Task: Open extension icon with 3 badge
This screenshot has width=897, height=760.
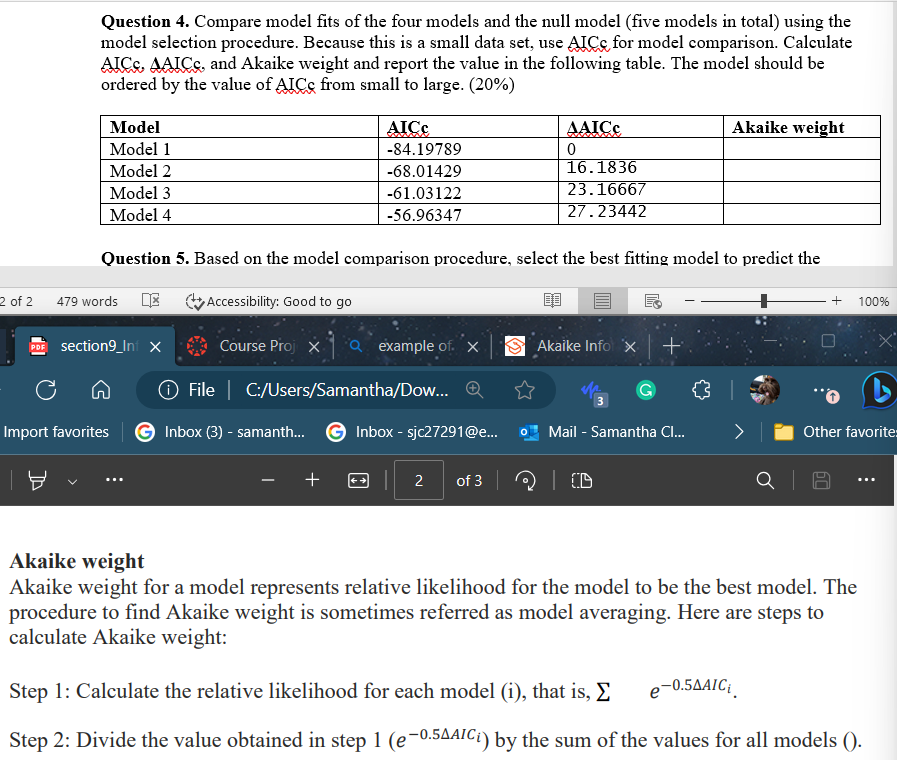Action: coord(592,392)
